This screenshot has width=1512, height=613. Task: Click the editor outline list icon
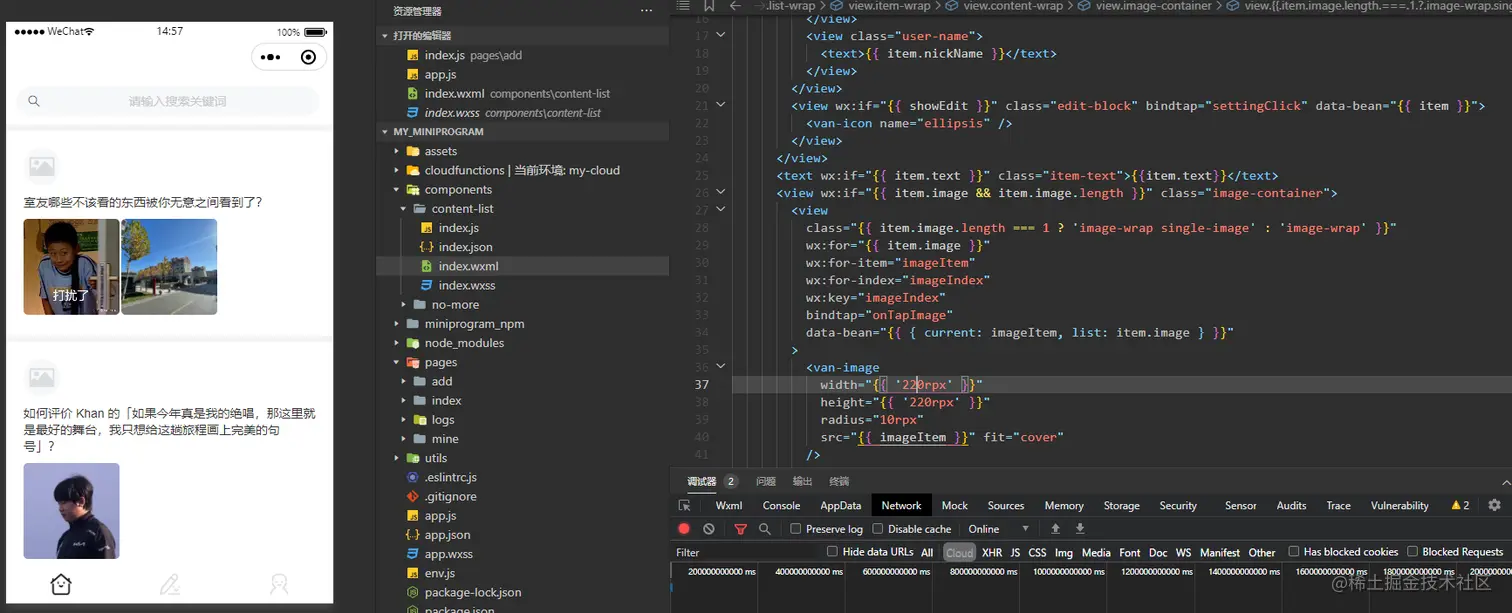tap(683, 6)
